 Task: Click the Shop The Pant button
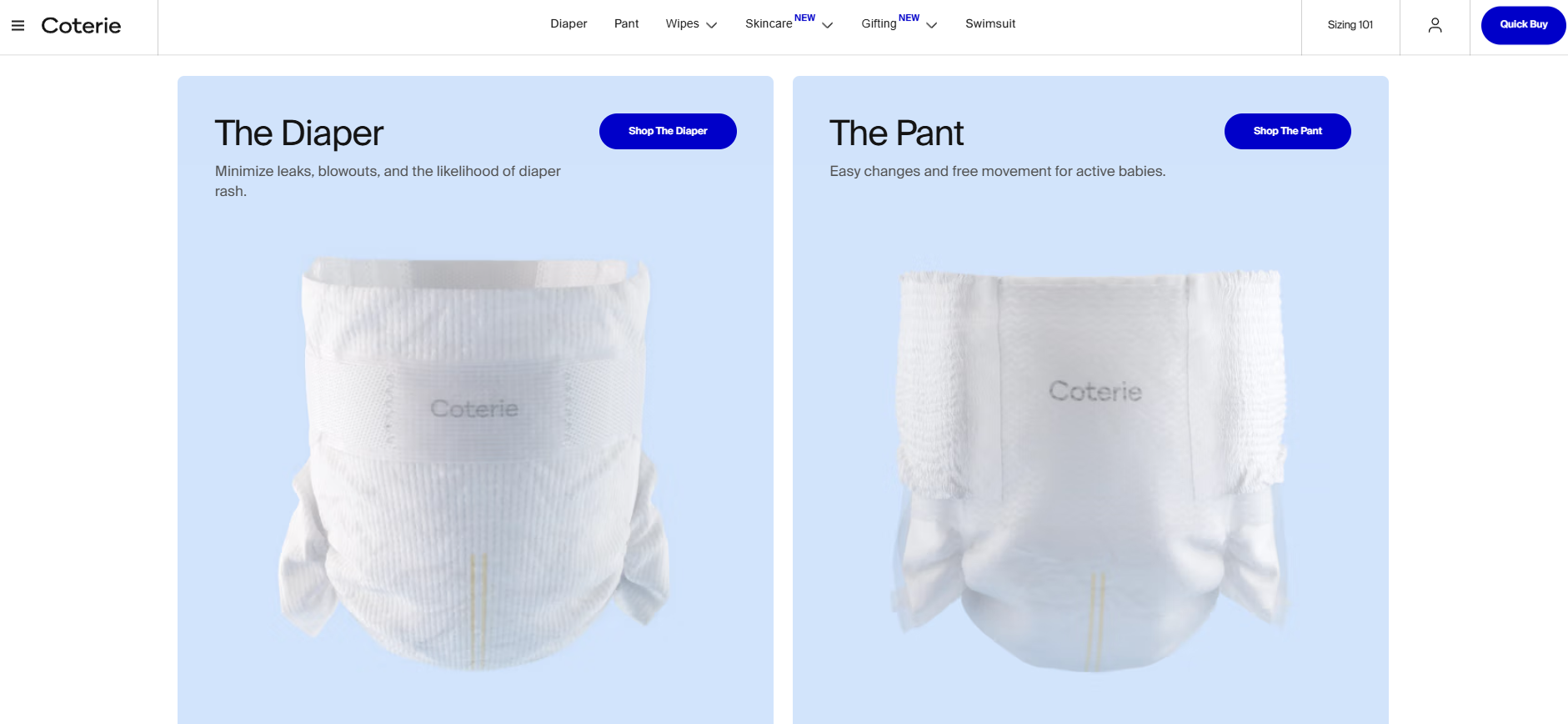point(1288,131)
